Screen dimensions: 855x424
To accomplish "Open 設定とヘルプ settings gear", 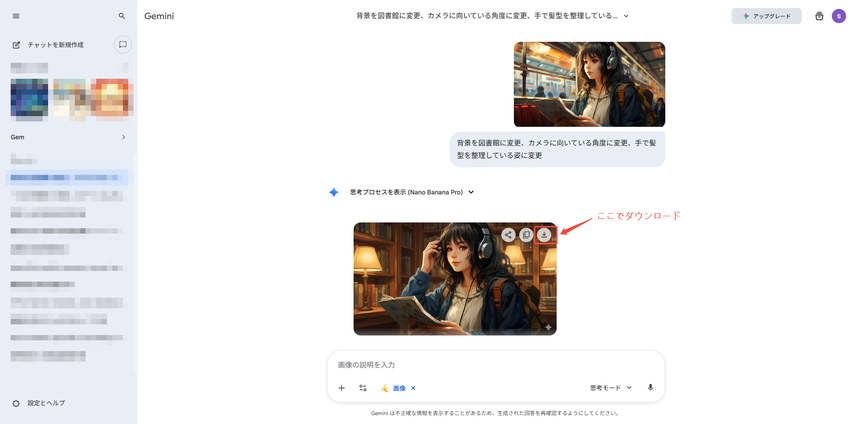I will (x=16, y=403).
